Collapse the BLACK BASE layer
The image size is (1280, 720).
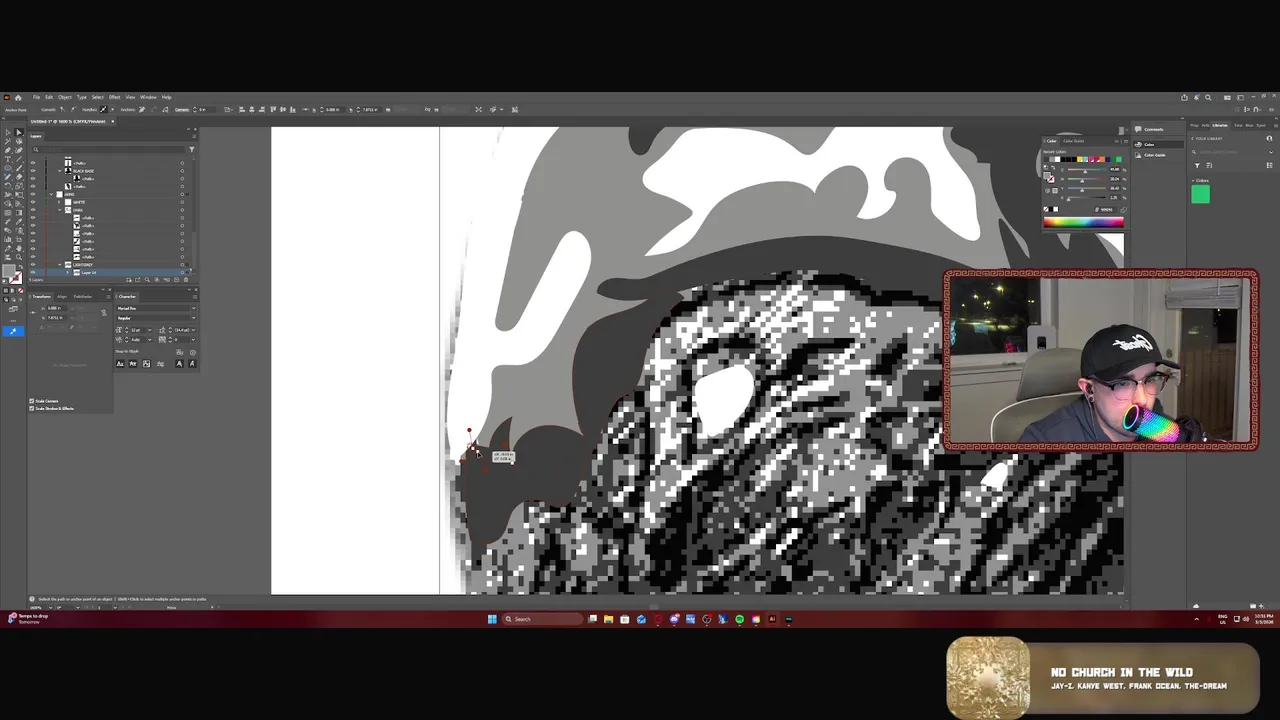pyautogui.click(x=59, y=171)
